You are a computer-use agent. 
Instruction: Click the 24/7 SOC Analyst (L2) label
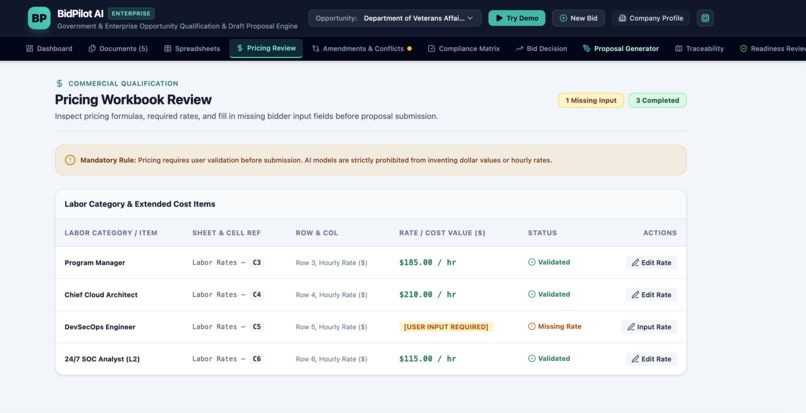[x=102, y=358]
